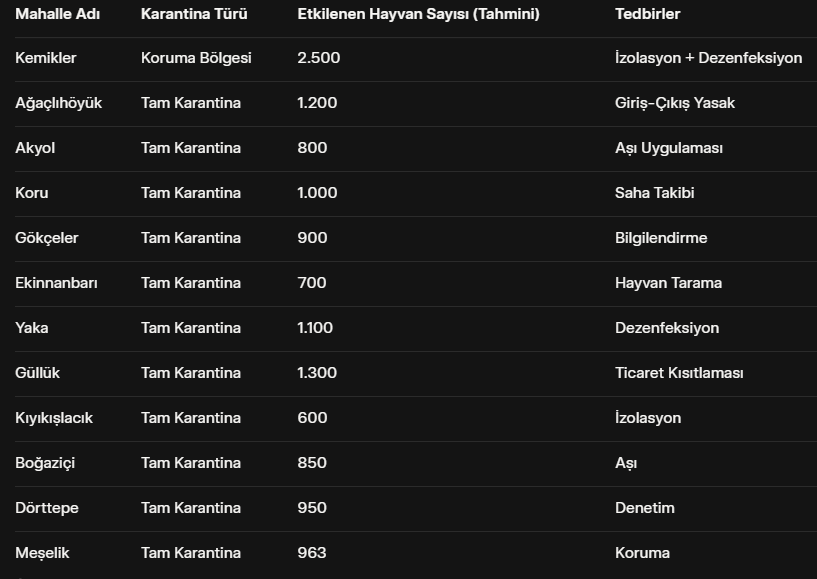Click the Karantina Türü column header
The image size is (817, 579).
(x=194, y=14)
